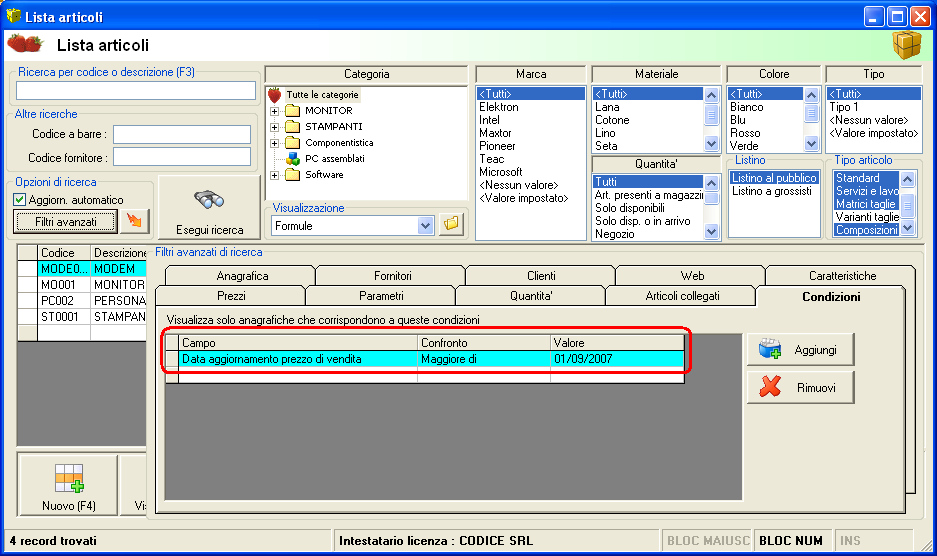Click the Codice a barre input field

182,134
